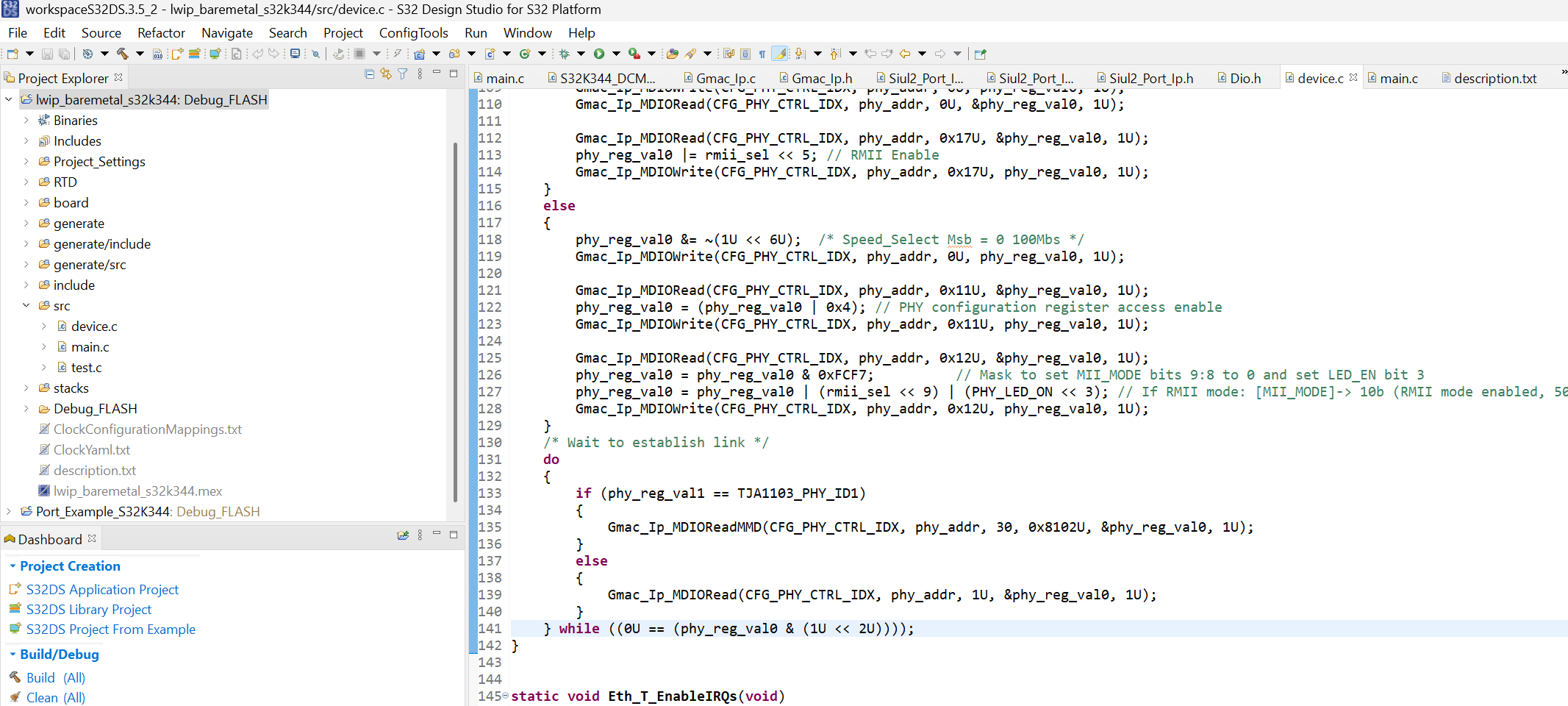
Task: Save the current file with the save icon
Action: [46, 54]
